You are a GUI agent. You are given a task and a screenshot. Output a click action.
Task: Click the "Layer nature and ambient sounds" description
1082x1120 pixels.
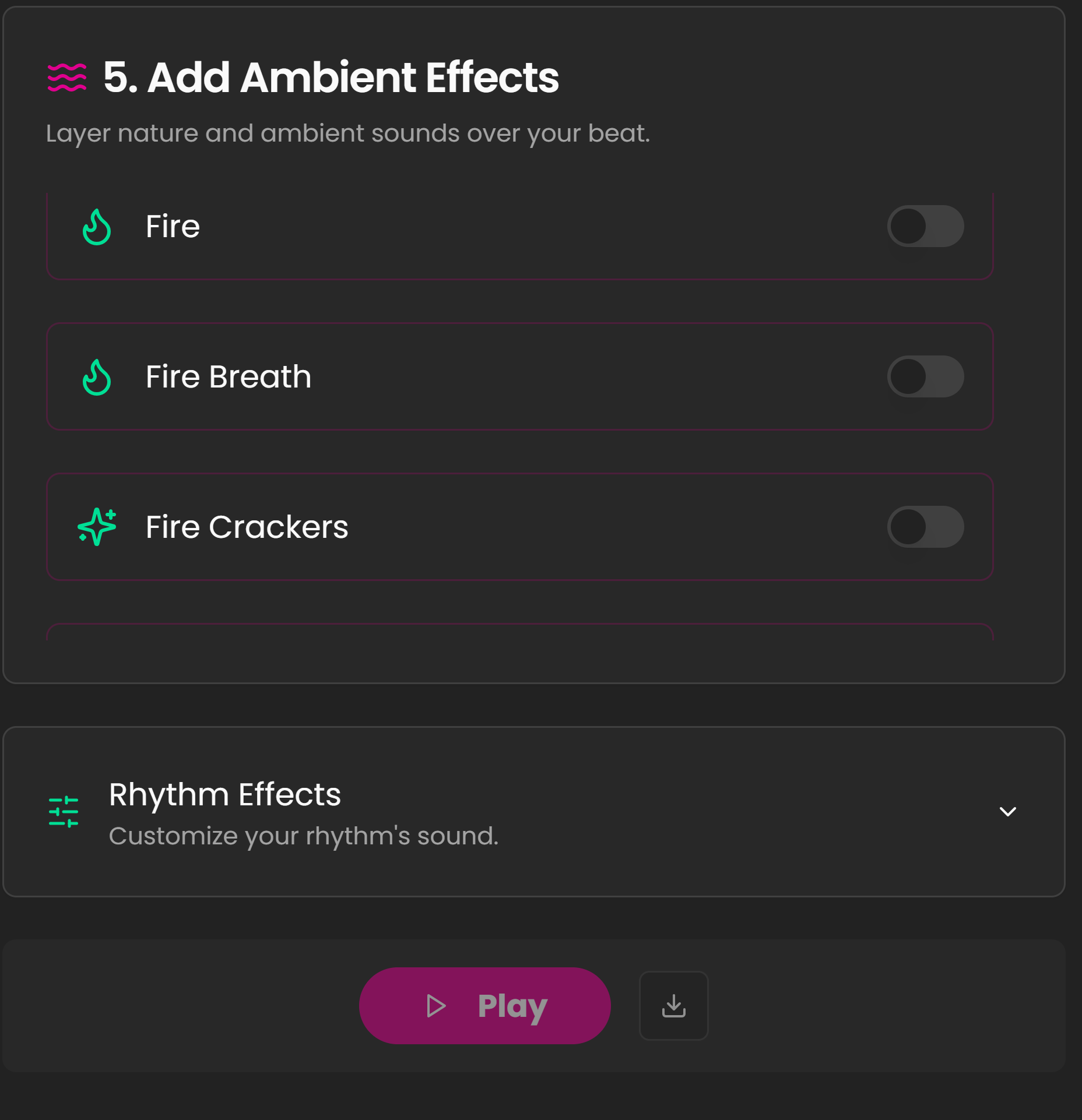tap(348, 133)
